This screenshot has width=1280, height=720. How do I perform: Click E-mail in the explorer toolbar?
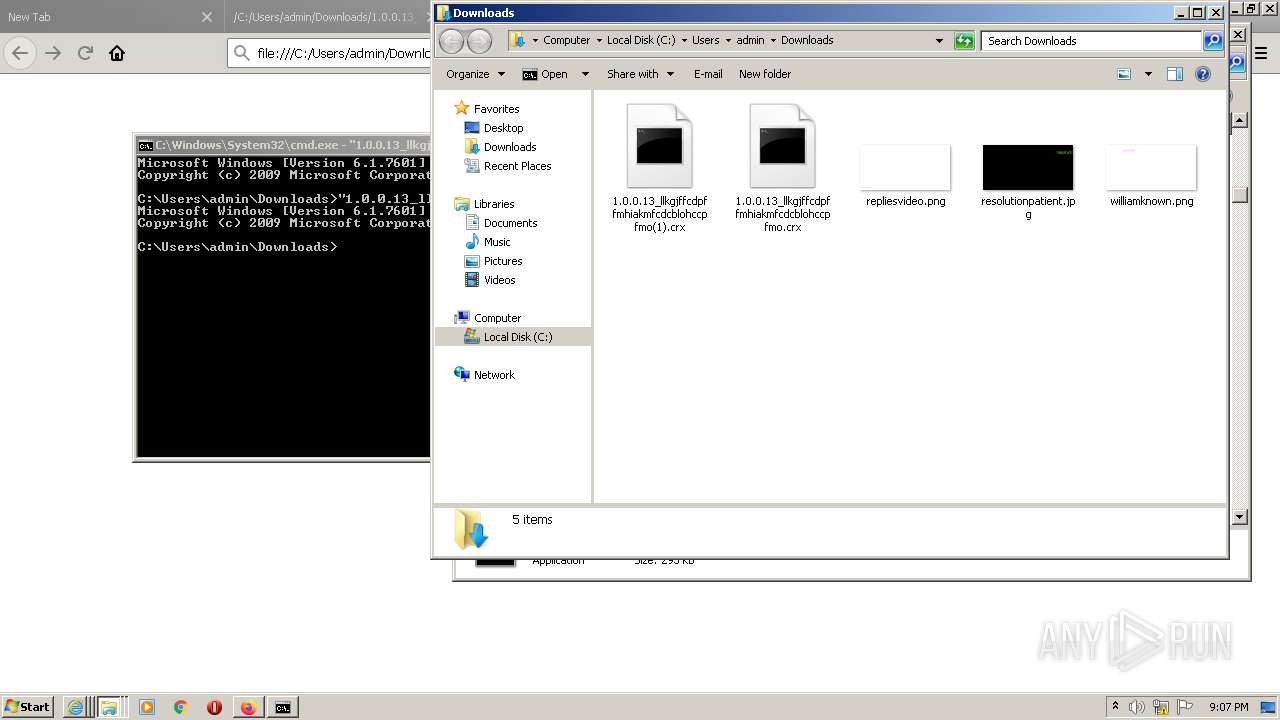[708, 74]
